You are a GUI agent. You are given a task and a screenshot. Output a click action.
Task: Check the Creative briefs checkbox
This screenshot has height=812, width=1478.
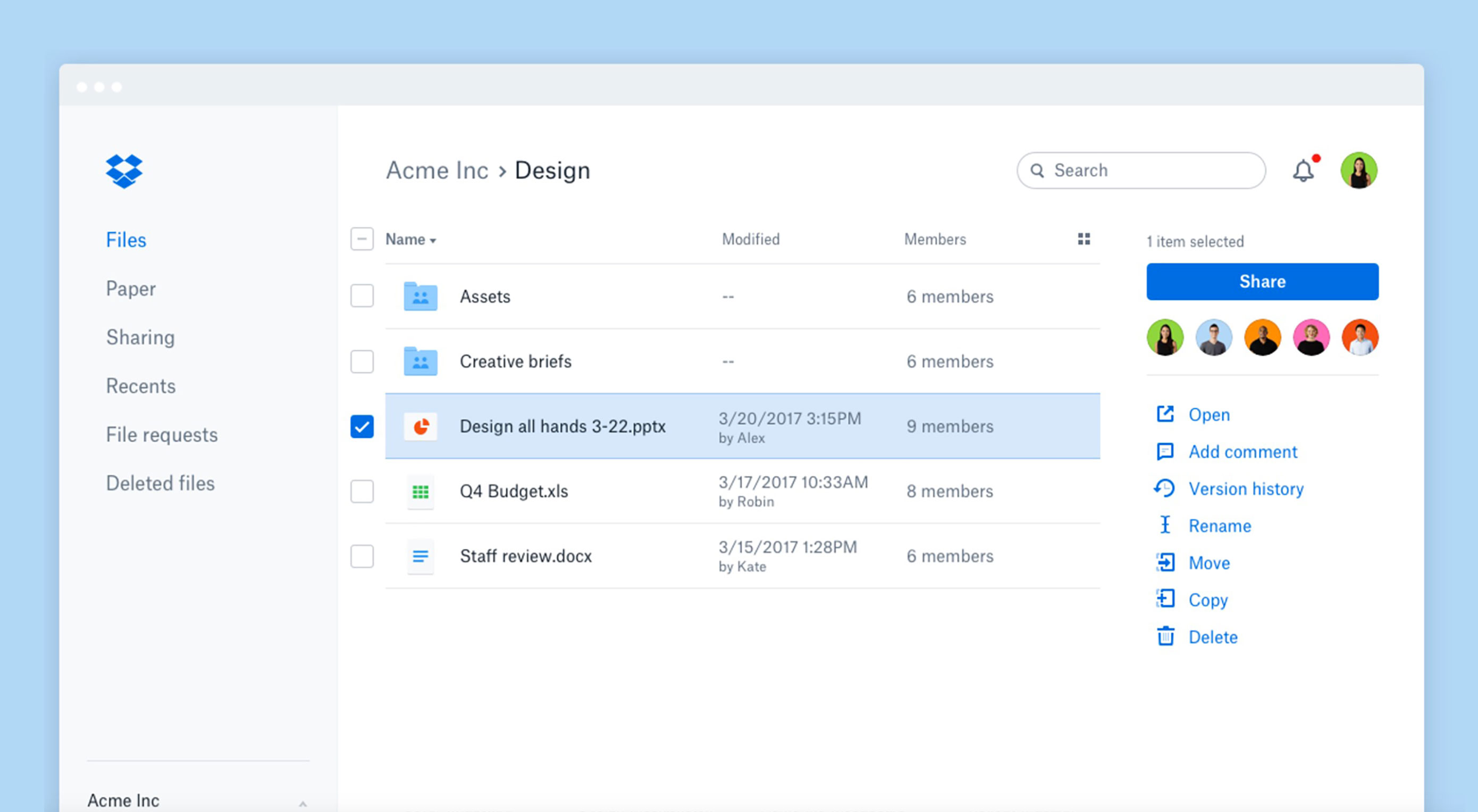tap(362, 361)
